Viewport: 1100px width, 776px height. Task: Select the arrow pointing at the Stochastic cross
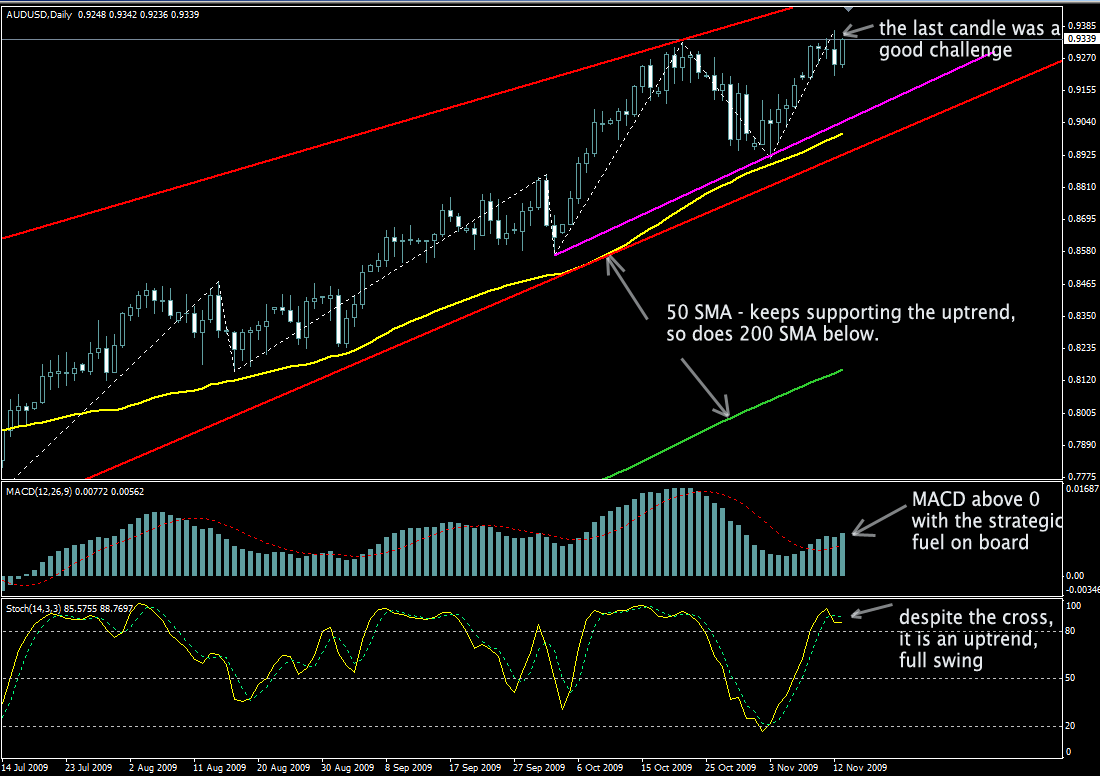(x=870, y=610)
